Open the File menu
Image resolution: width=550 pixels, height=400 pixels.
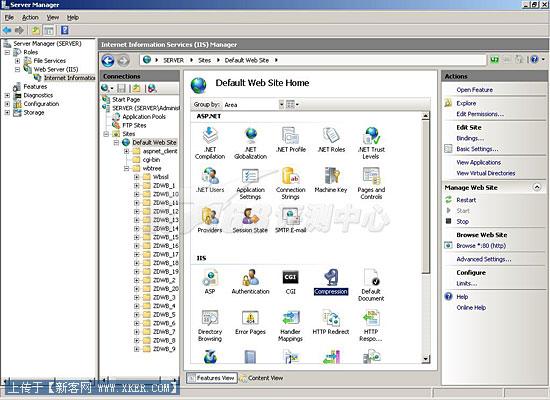(9, 18)
